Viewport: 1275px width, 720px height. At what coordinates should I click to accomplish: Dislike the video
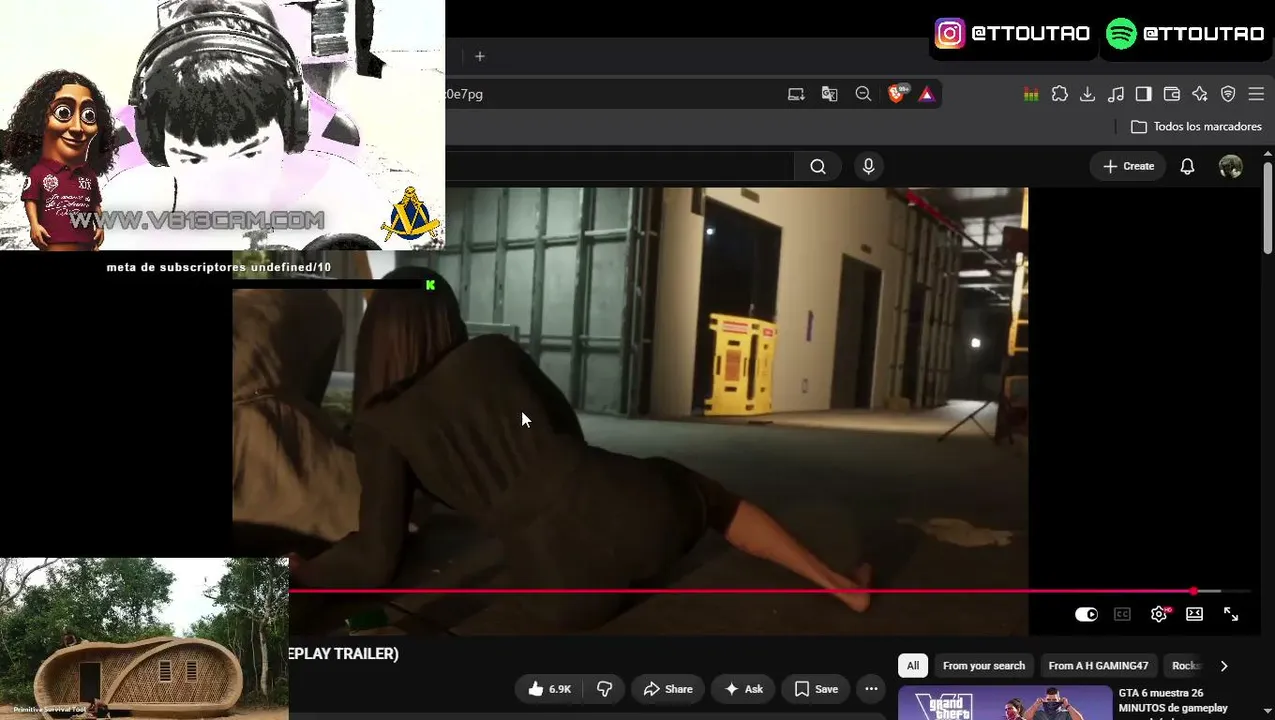tap(604, 689)
